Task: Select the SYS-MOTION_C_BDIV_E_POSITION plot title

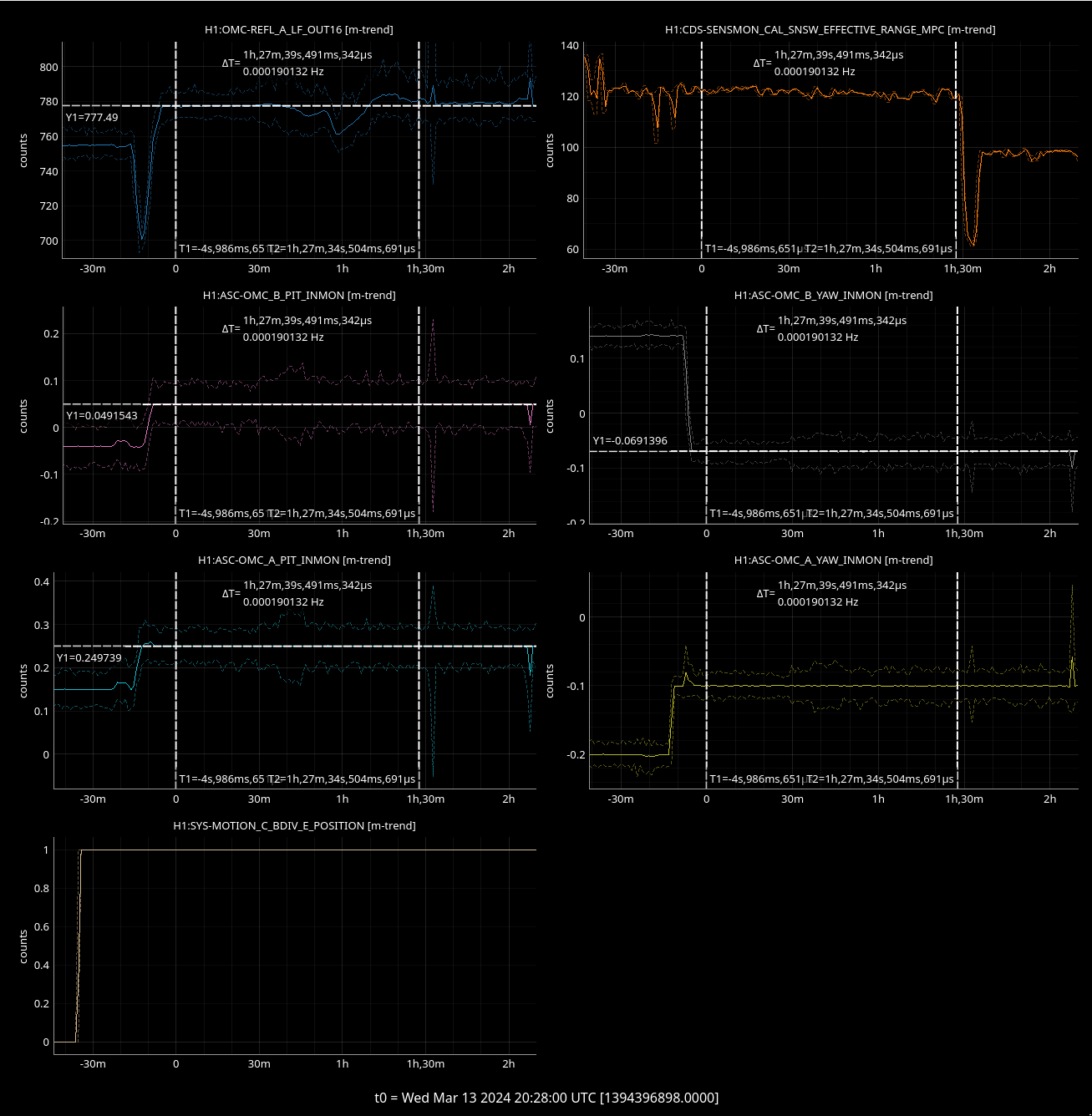Action: pyautogui.click(x=294, y=825)
